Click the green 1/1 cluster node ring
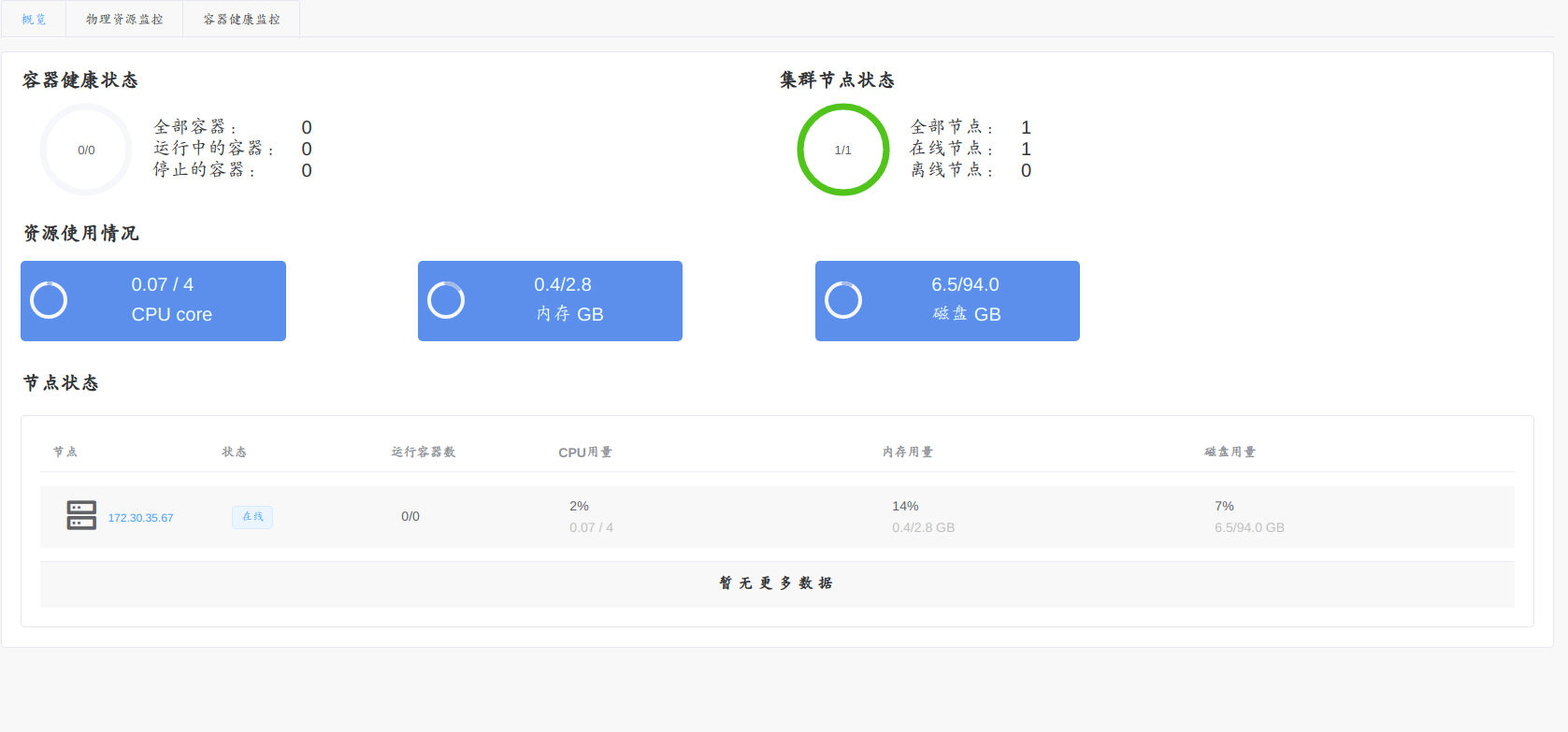This screenshot has height=732, width=1568. (842, 150)
